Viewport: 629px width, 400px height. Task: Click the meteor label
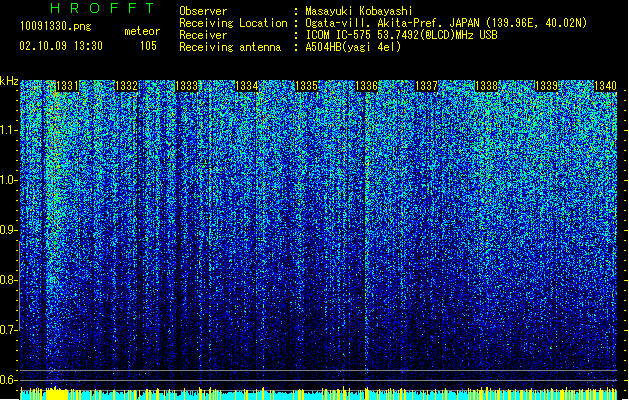pyautogui.click(x=142, y=31)
